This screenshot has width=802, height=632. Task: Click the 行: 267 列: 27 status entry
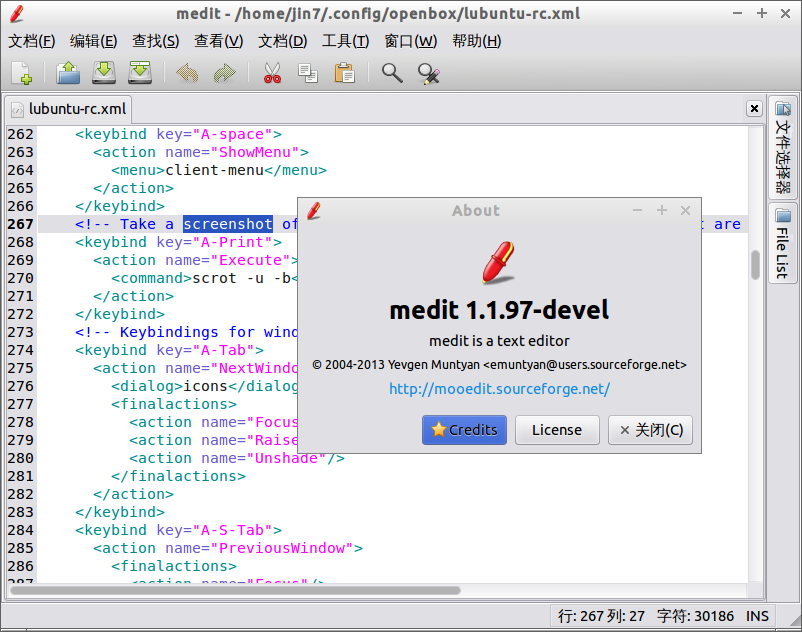tap(601, 616)
